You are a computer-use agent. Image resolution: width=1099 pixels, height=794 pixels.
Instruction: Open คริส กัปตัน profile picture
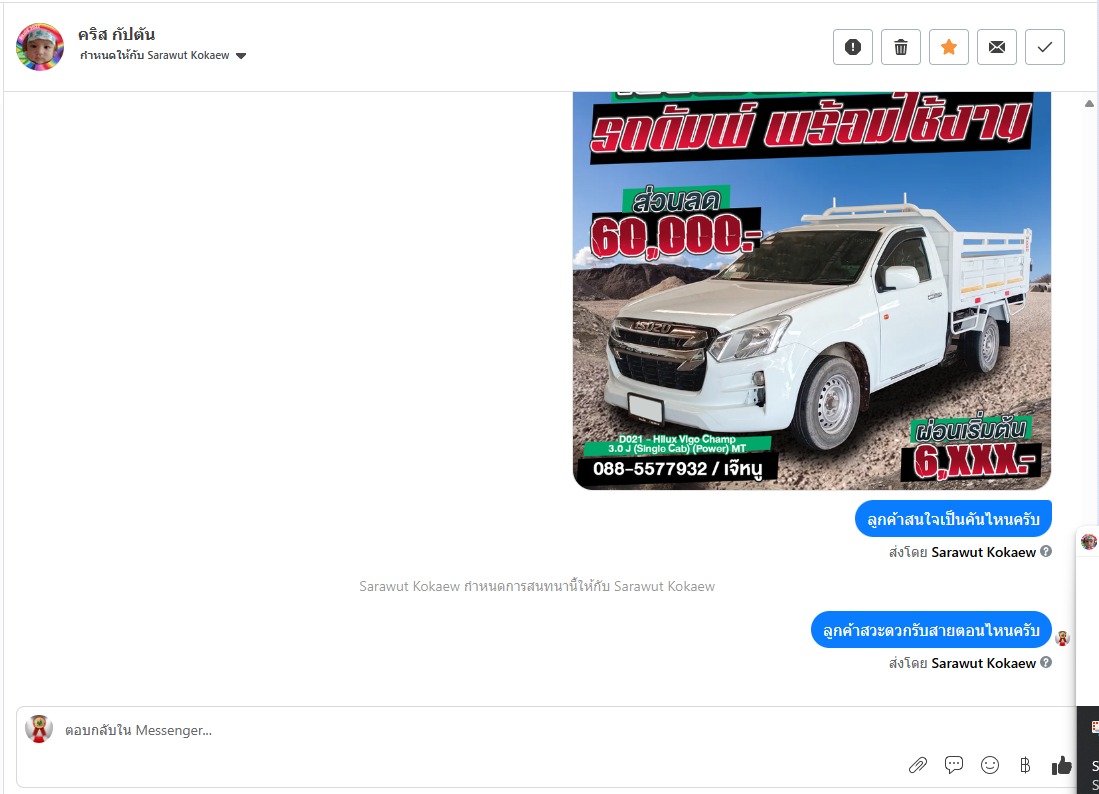click(x=40, y=47)
